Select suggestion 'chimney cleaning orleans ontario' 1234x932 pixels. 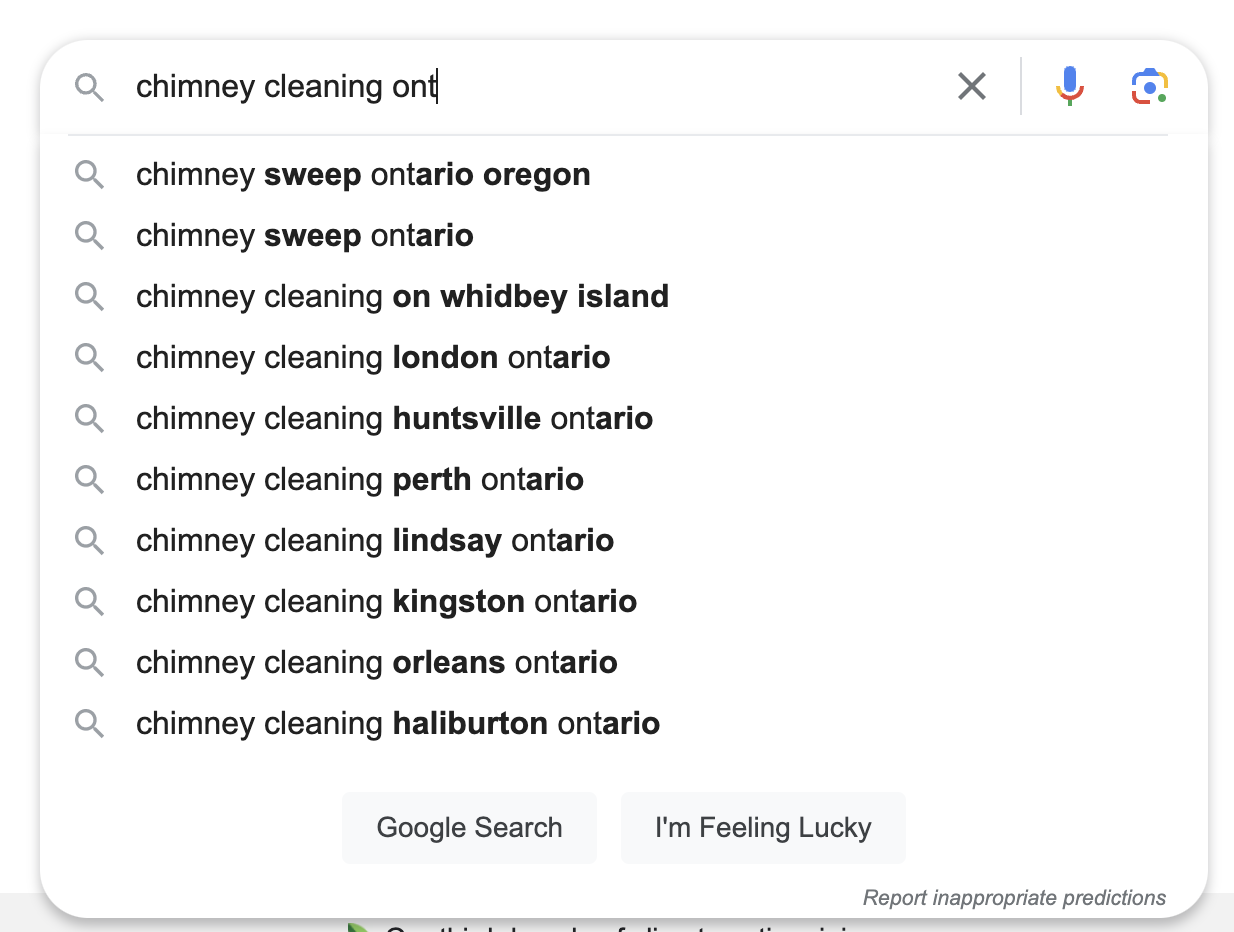click(377, 662)
